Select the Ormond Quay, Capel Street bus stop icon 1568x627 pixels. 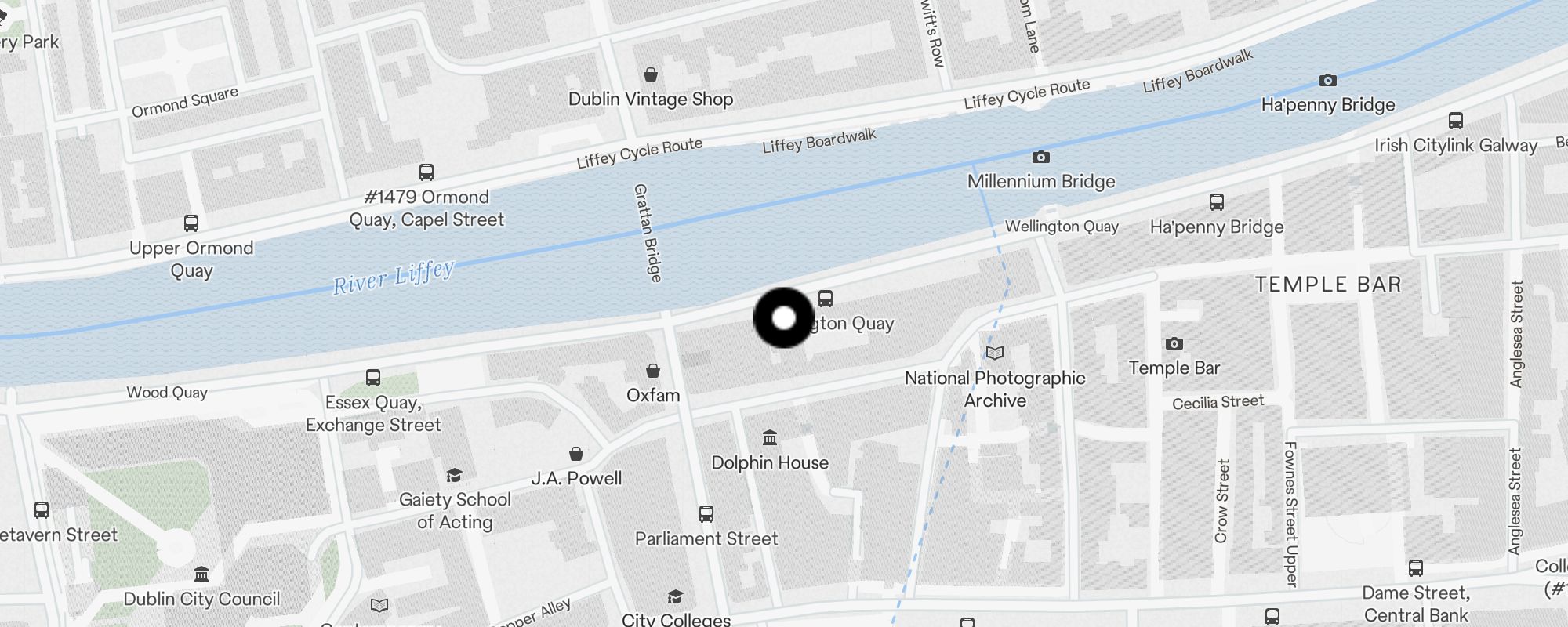tap(426, 172)
